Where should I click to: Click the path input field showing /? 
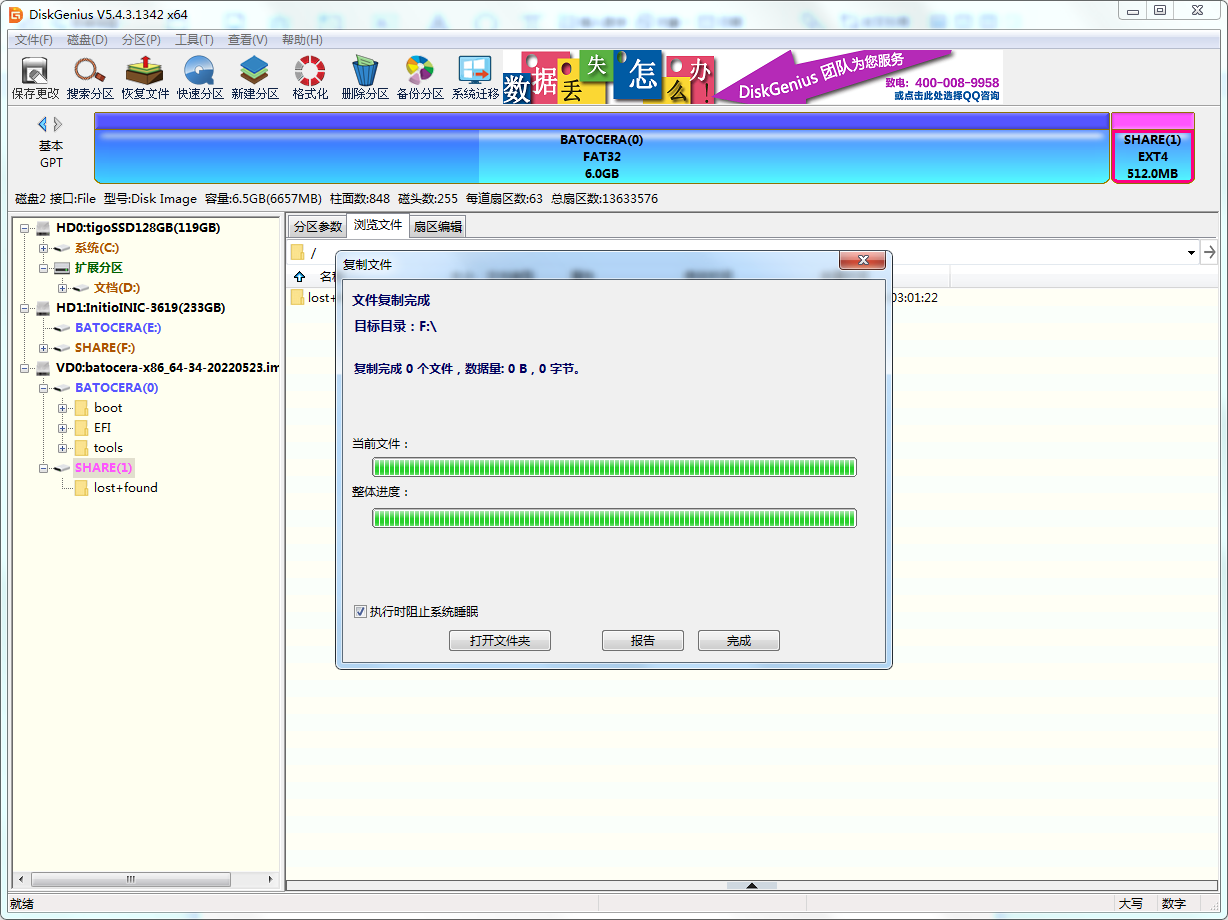735,253
